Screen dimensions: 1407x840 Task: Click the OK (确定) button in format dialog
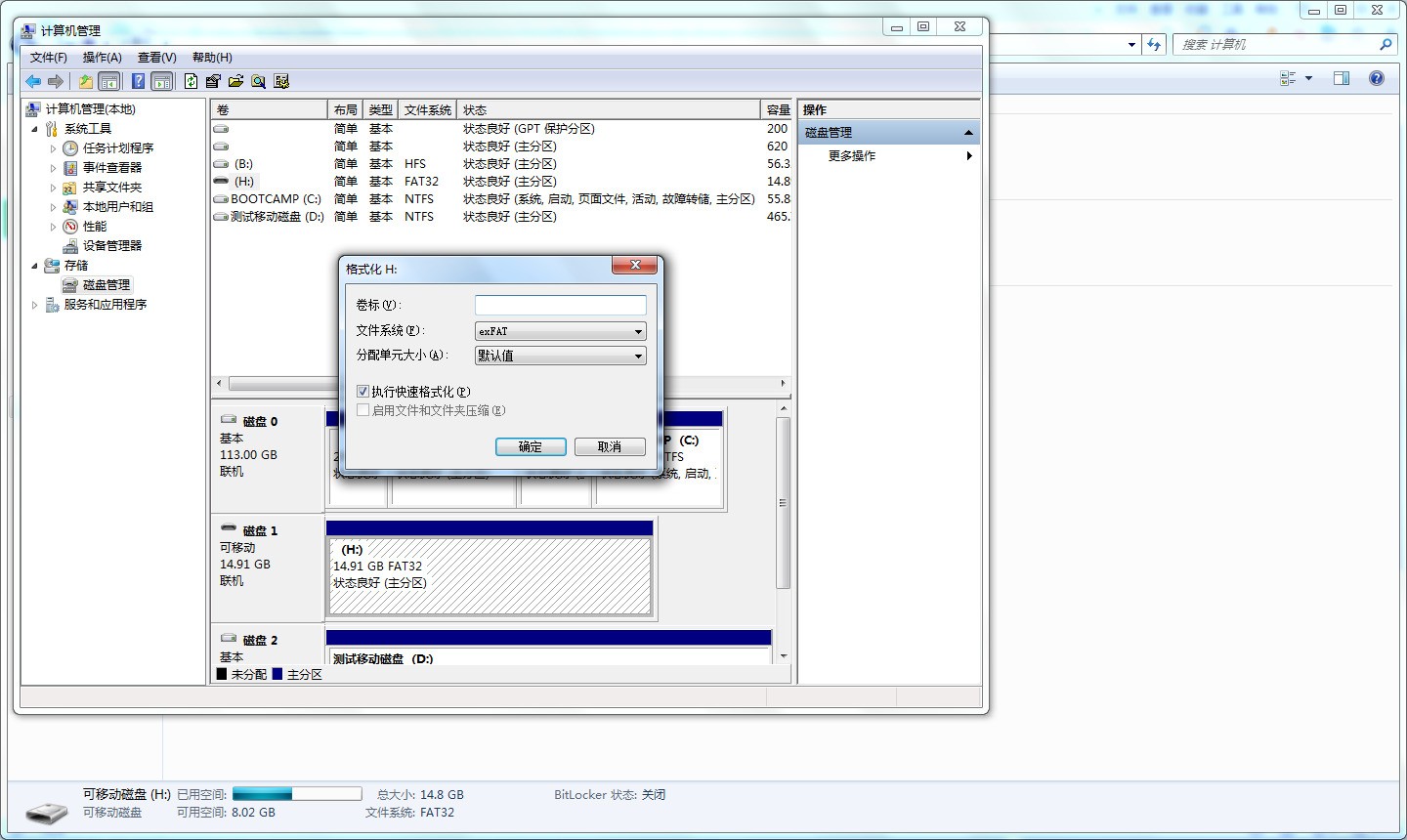pos(531,446)
